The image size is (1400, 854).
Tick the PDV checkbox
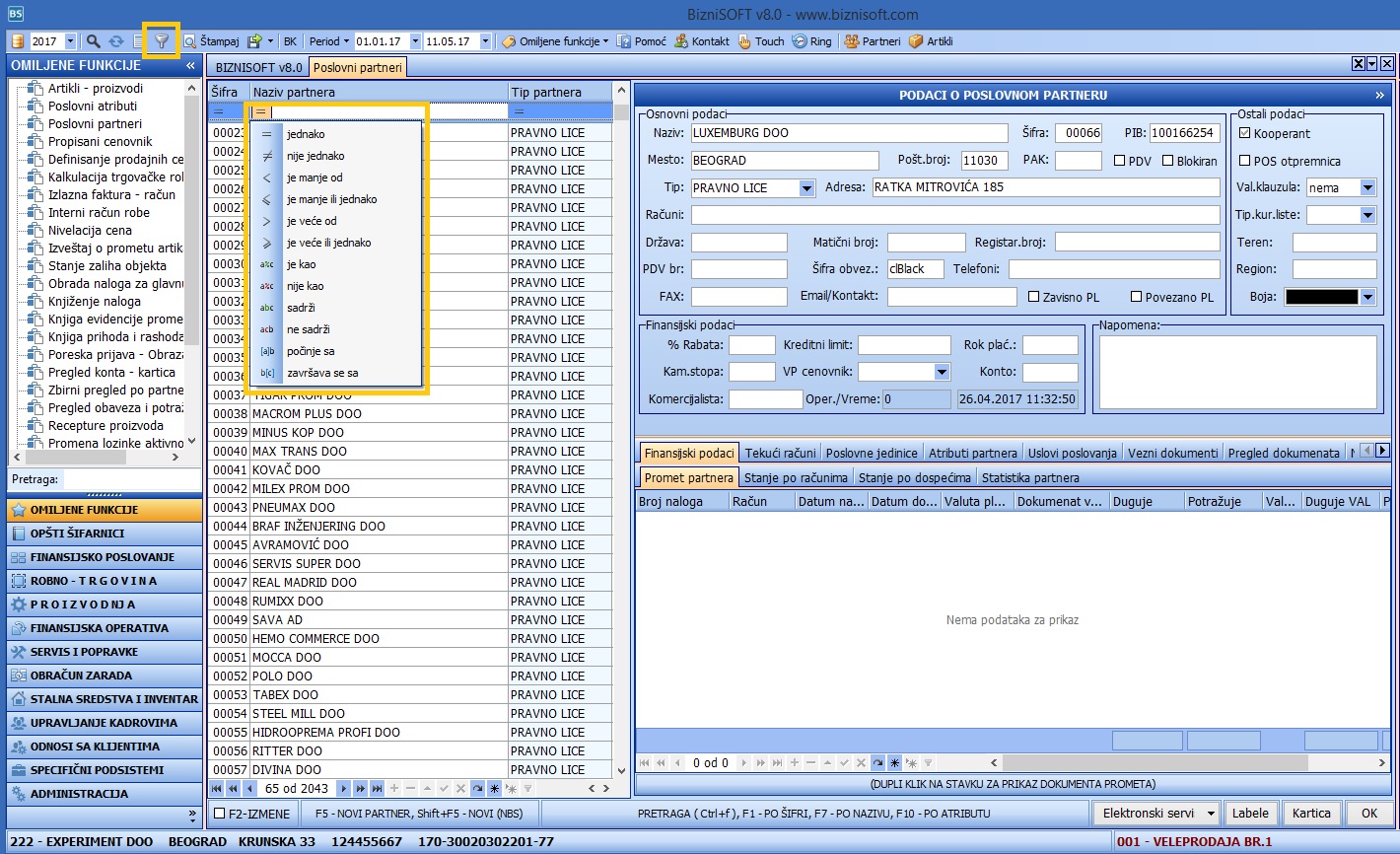click(1120, 161)
